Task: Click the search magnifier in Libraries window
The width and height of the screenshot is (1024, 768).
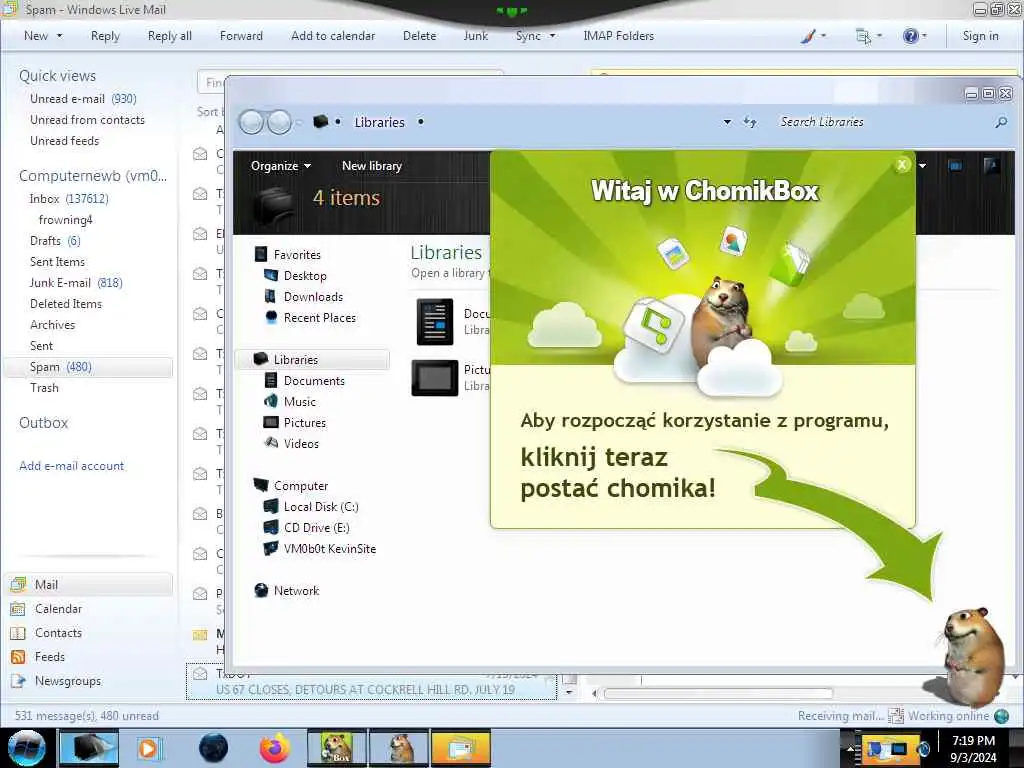Action: (1000, 122)
